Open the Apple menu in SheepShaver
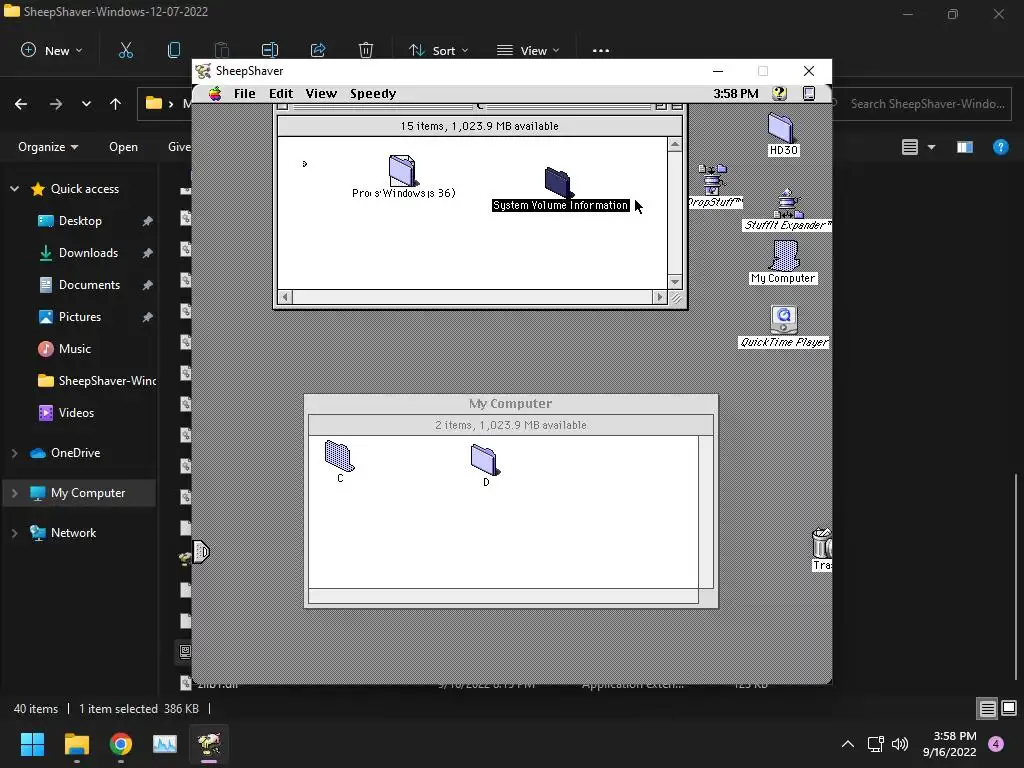 215,93
